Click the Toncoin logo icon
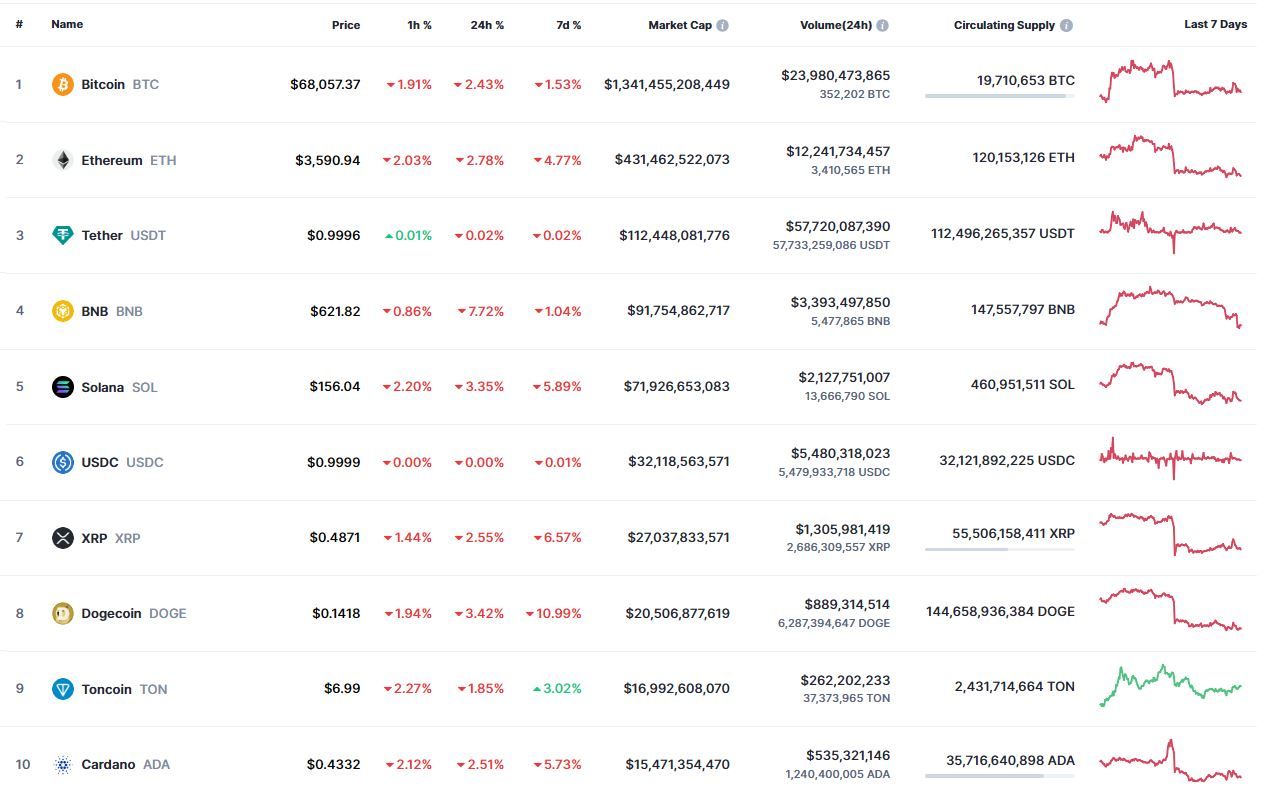The image size is (1265, 802). click(63, 689)
